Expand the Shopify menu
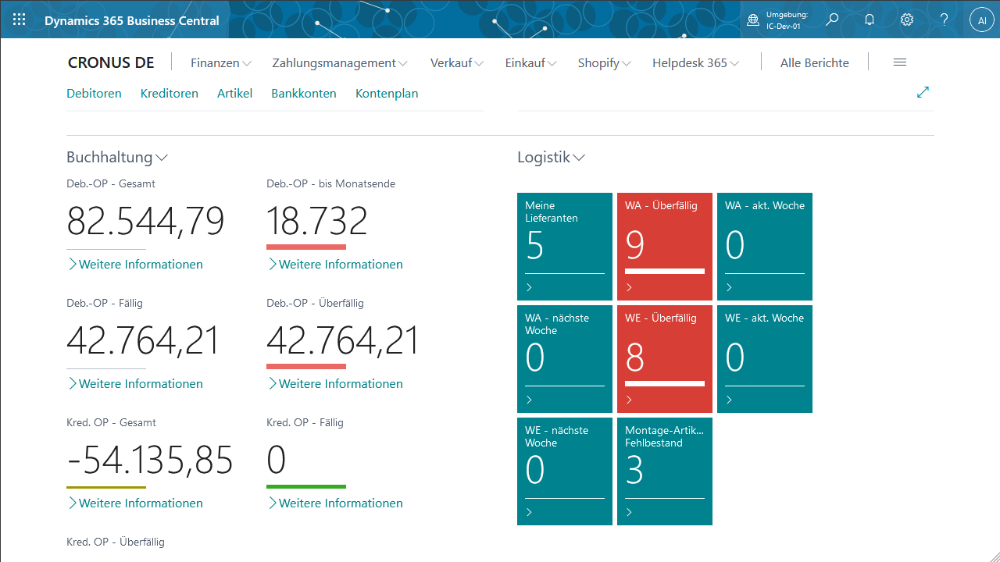Image resolution: width=1000 pixels, height=562 pixels. [604, 63]
